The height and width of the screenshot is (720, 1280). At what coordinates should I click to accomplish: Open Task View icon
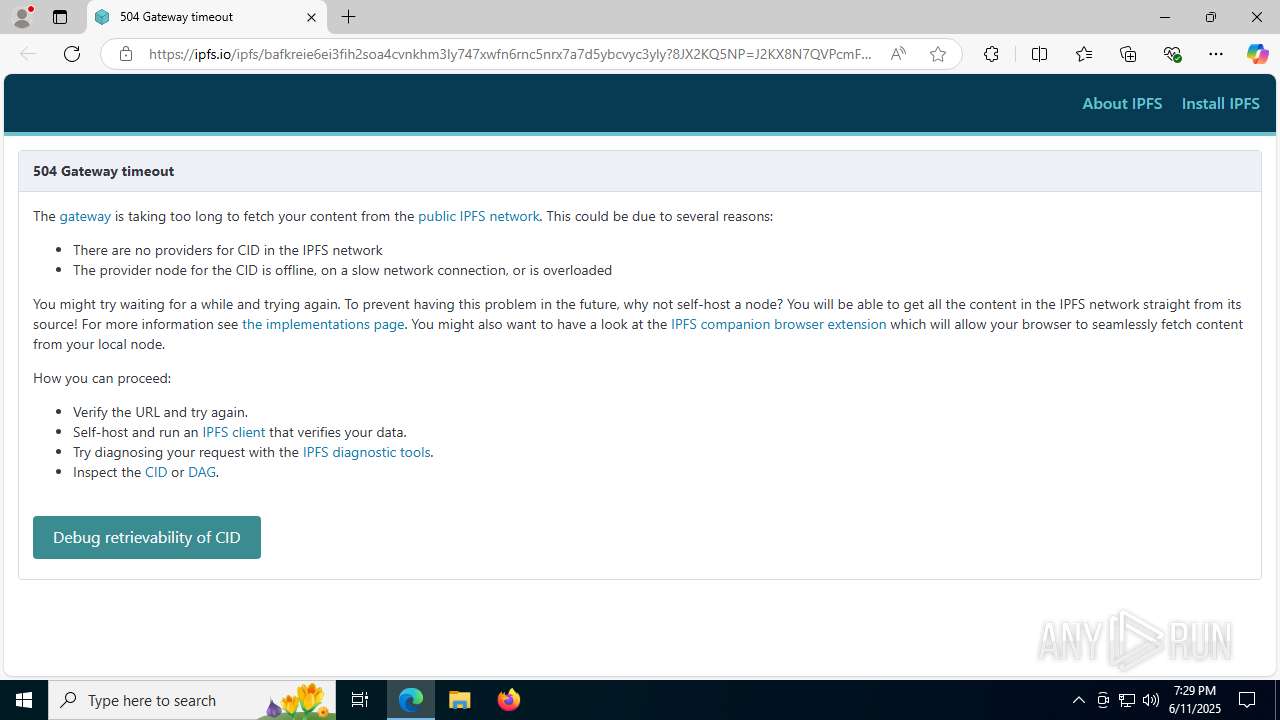[x=360, y=700]
